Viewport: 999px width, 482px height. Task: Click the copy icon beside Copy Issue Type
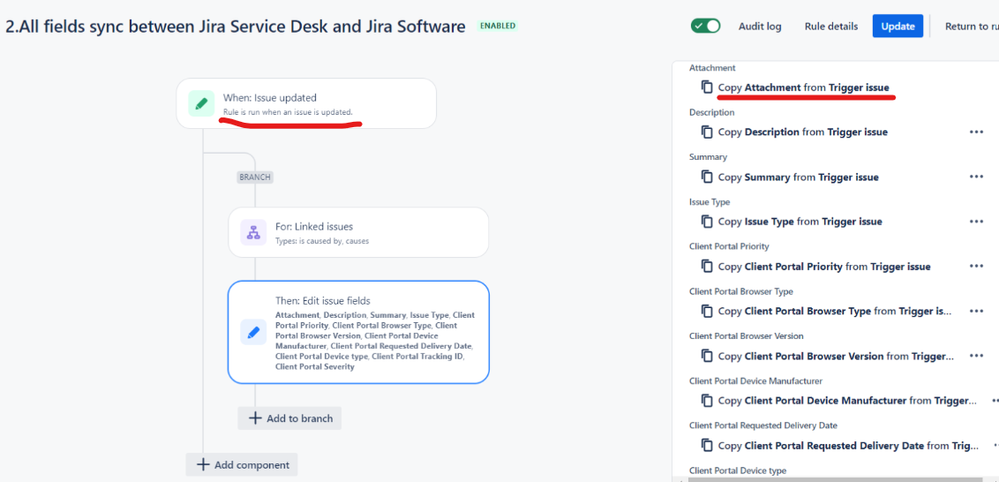tap(707, 222)
